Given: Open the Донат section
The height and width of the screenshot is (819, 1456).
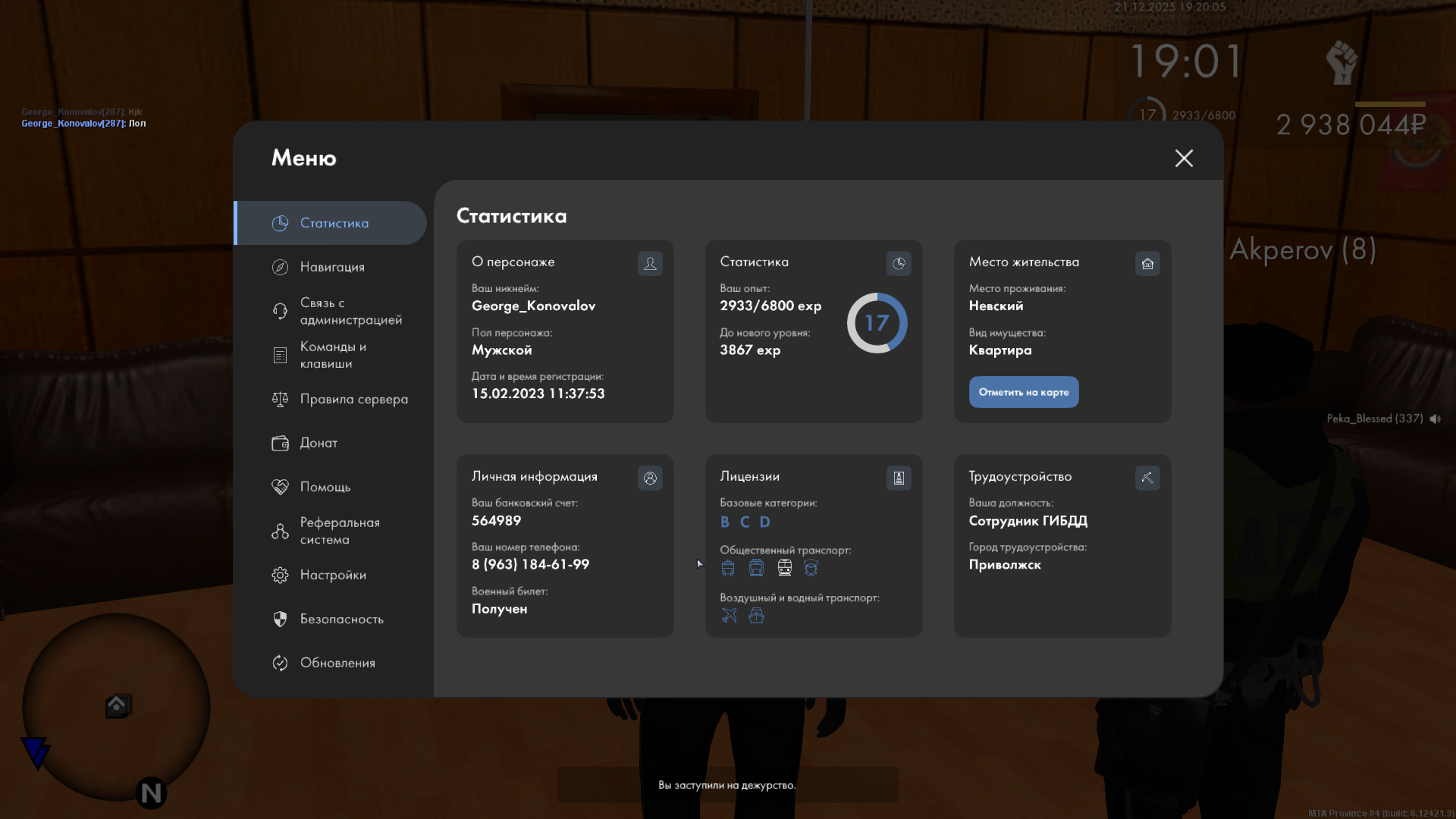Looking at the screenshot, I should click(x=318, y=443).
